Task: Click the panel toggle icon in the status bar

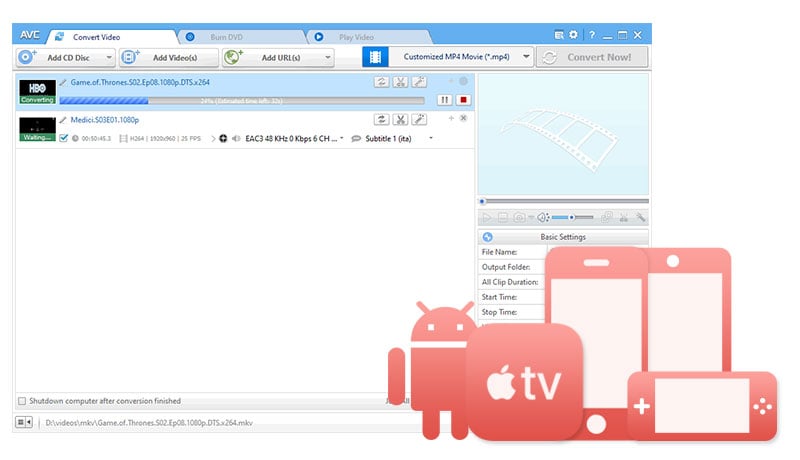Action: 24,422
